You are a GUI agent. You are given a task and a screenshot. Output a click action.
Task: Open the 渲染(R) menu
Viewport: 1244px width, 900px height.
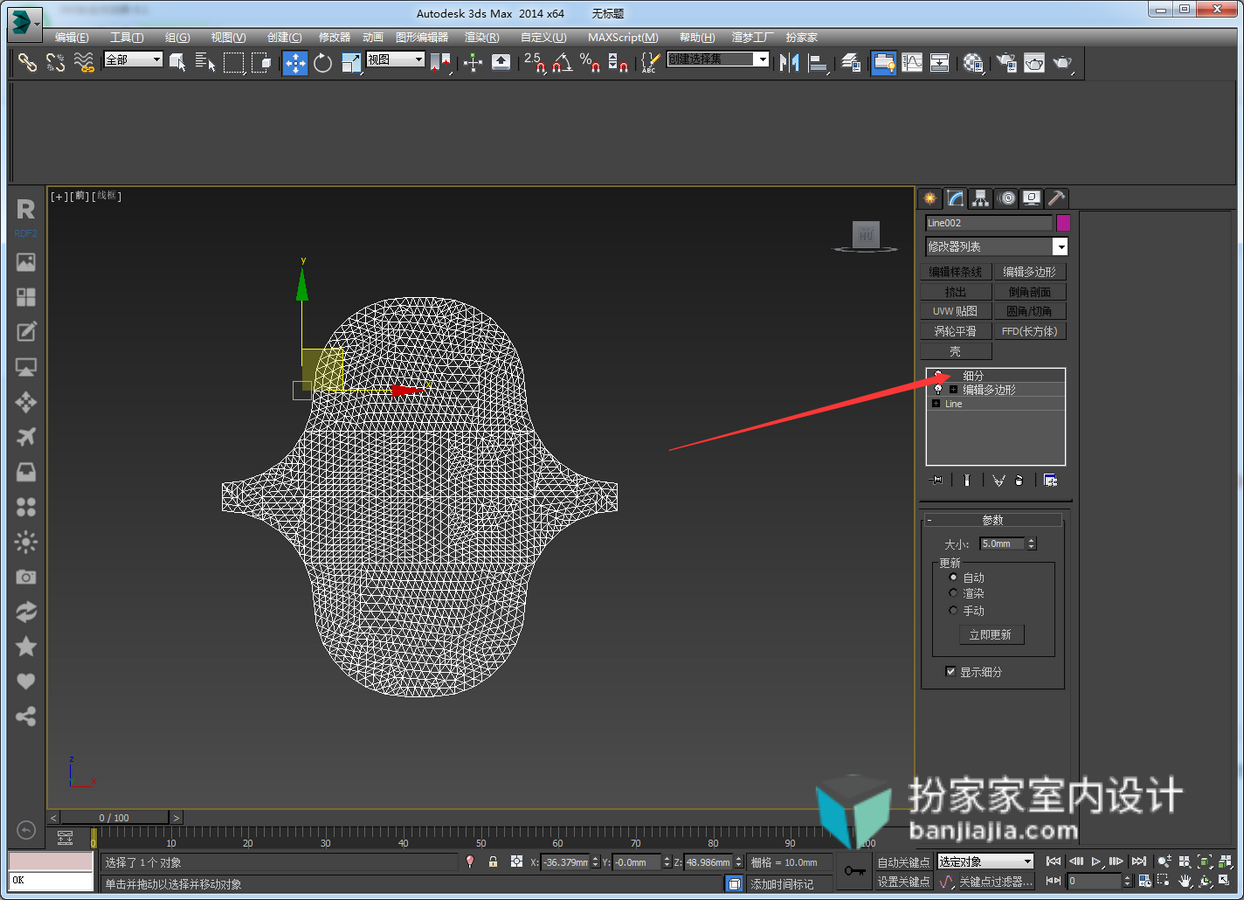click(x=482, y=37)
